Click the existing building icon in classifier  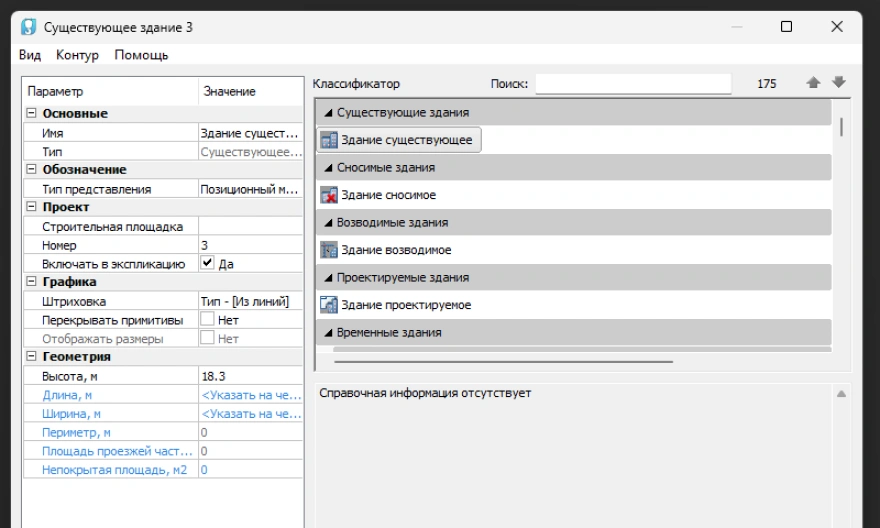(x=329, y=140)
